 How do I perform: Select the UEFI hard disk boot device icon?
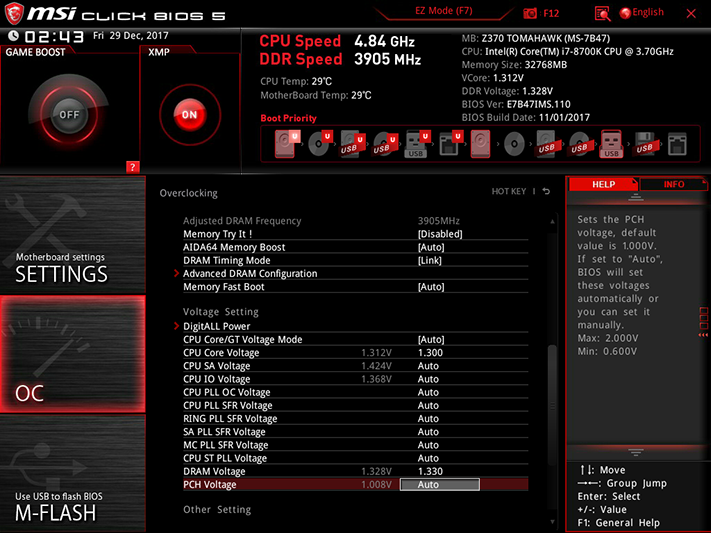(287, 144)
